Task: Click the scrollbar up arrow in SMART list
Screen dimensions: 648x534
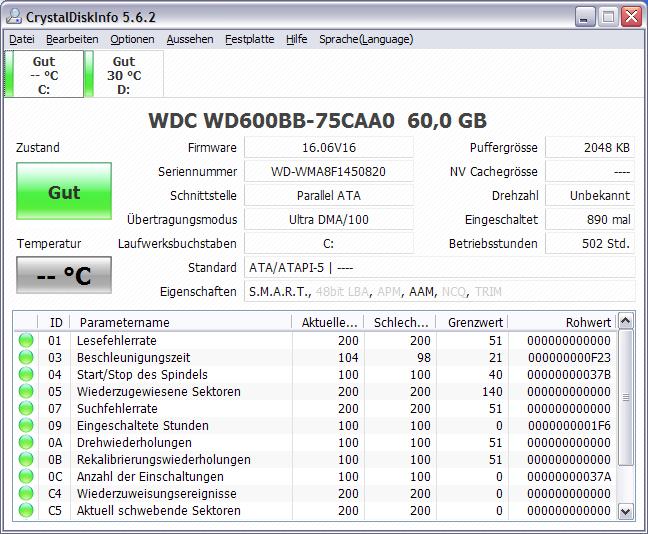Action: (626, 321)
